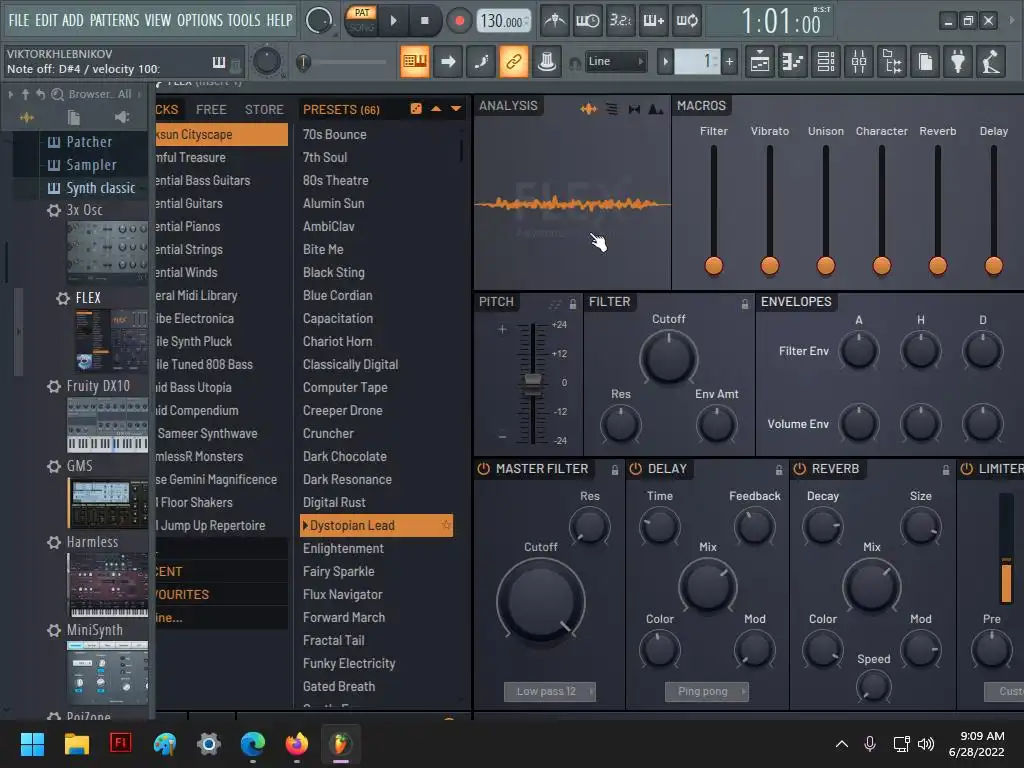
Task: Click the Filter panel lock icon
Action: (x=744, y=304)
